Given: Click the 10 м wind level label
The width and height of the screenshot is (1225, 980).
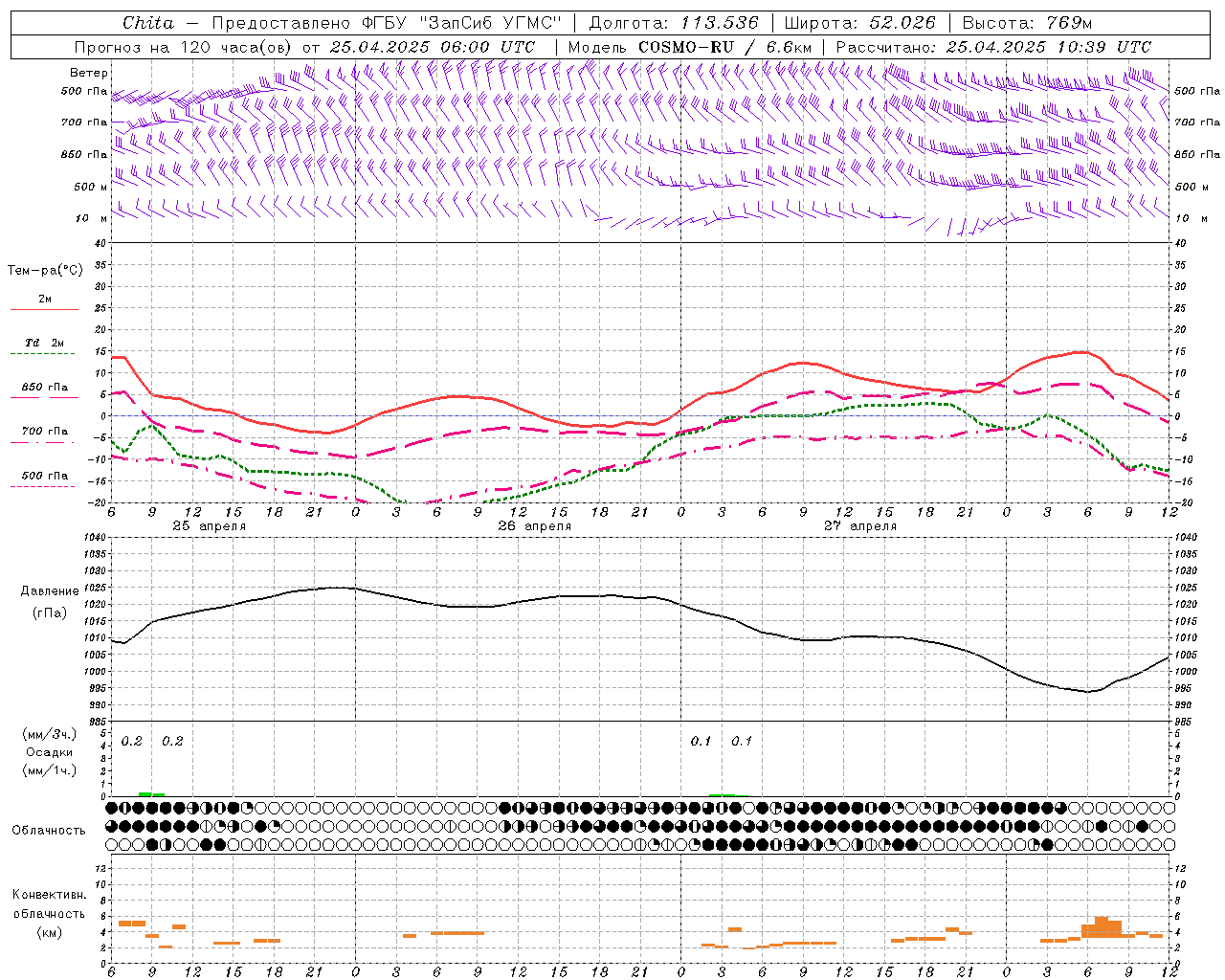Looking at the screenshot, I should 92,218.
